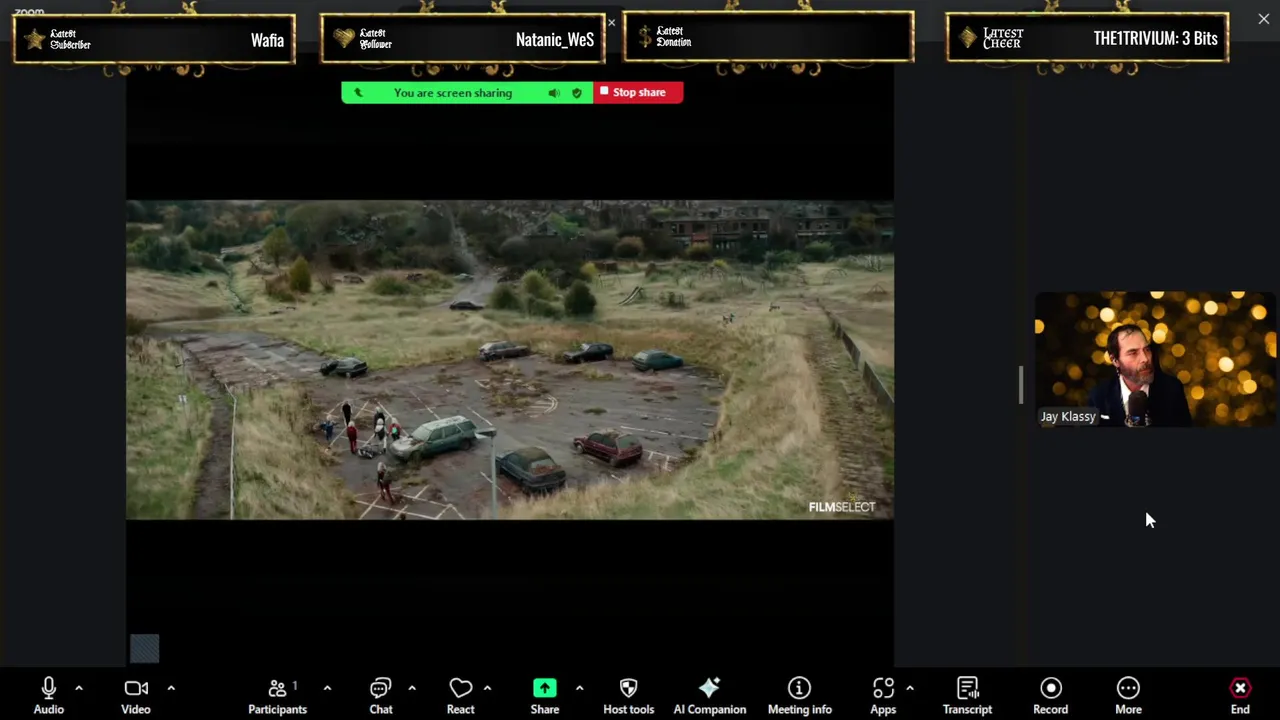Click the Latest Follower heart icon

point(344,38)
